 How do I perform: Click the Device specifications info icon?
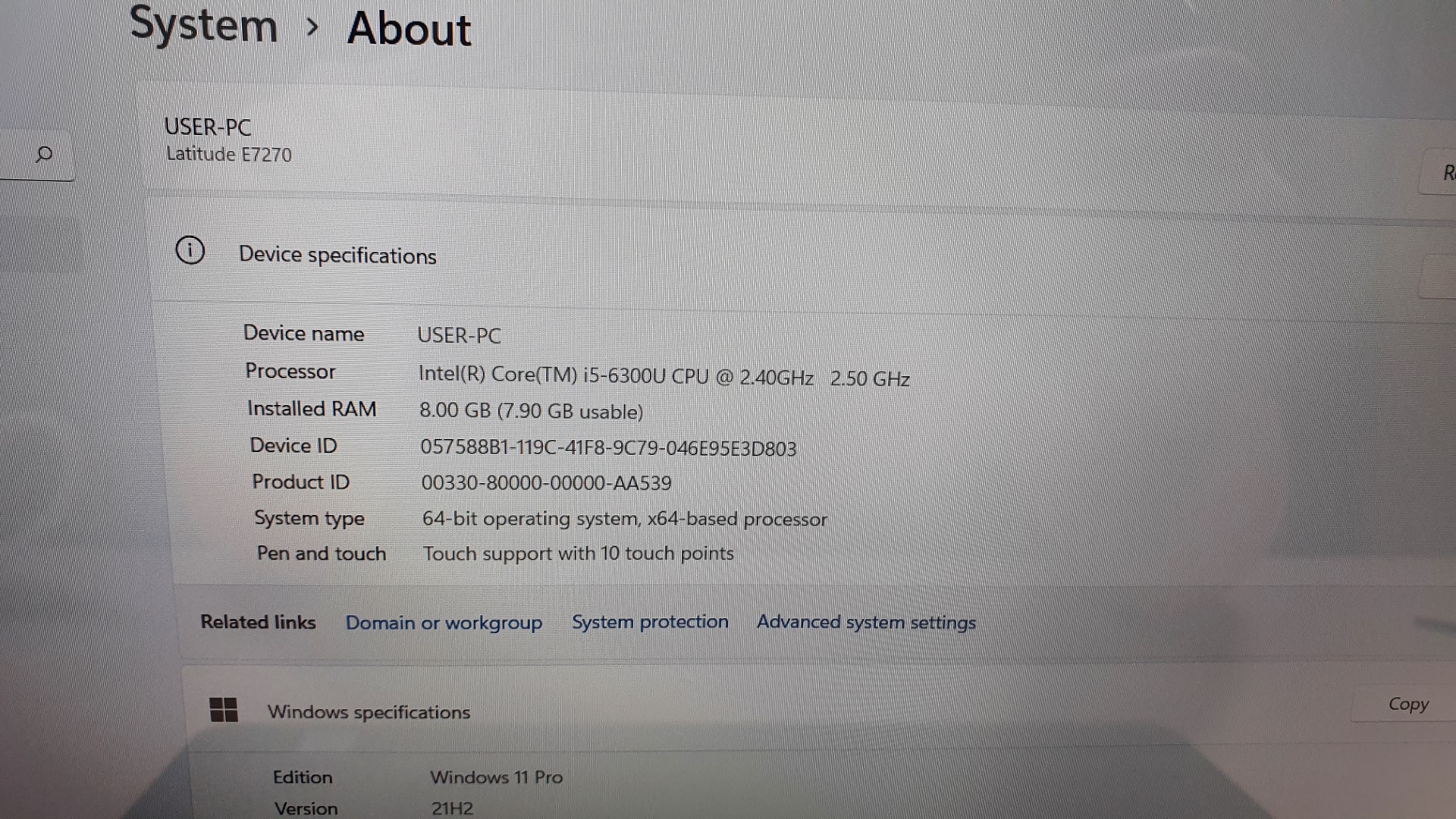(190, 250)
